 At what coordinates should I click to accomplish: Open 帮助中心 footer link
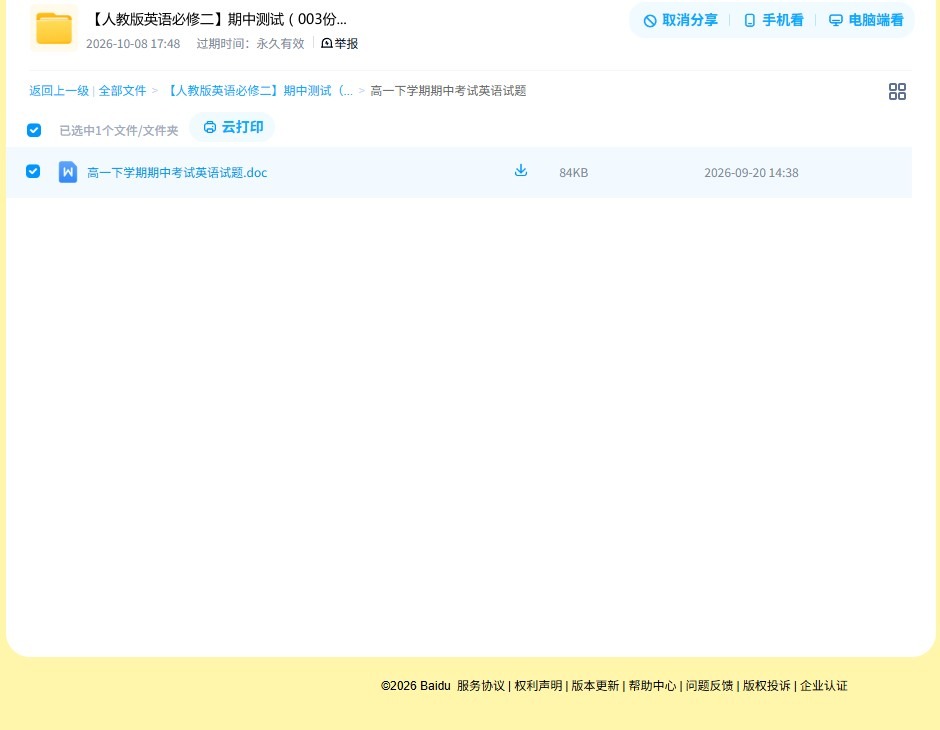[652, 686]
